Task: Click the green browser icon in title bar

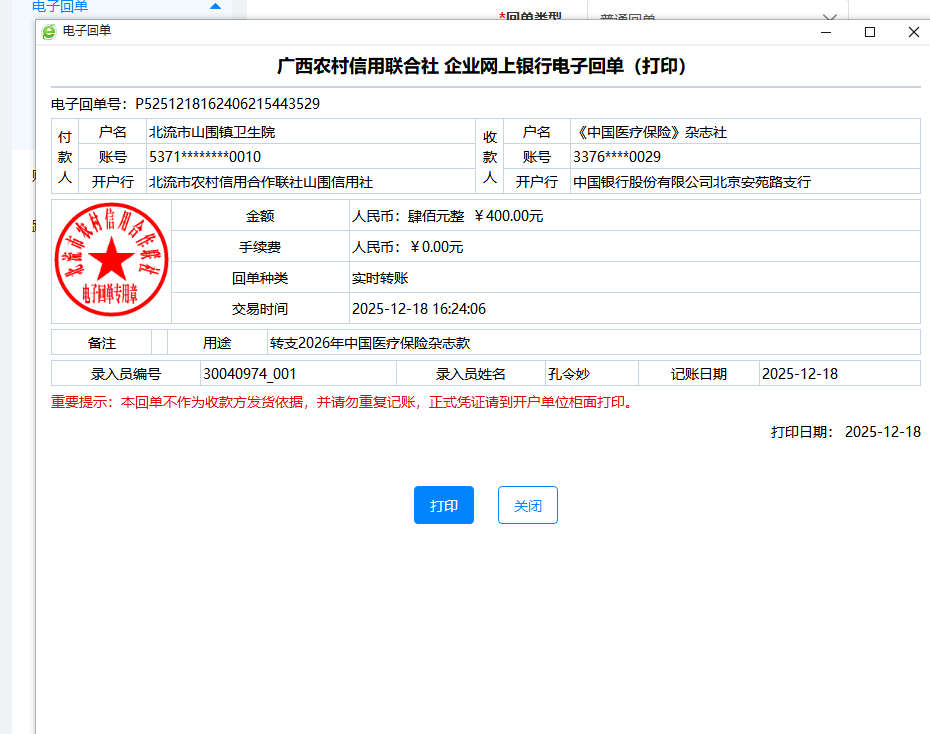Action: [x=49, y=31]
